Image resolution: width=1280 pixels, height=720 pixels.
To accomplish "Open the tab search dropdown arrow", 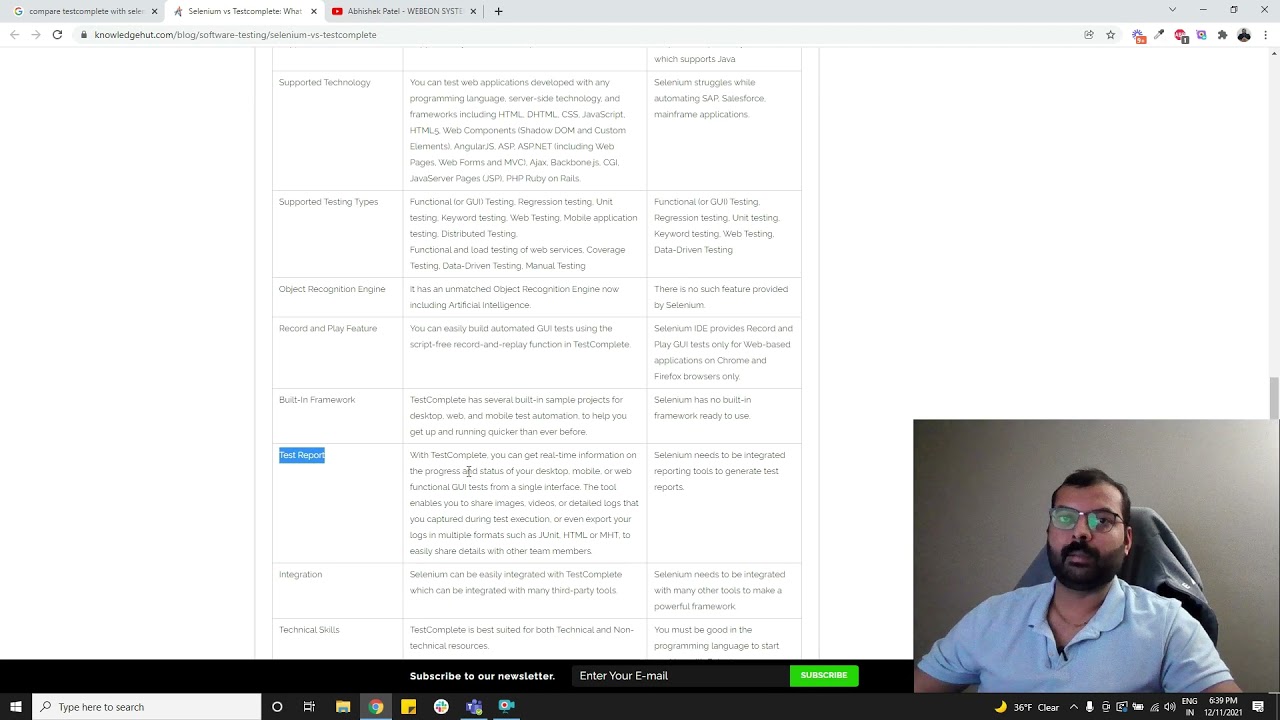I will (1172, 10).
